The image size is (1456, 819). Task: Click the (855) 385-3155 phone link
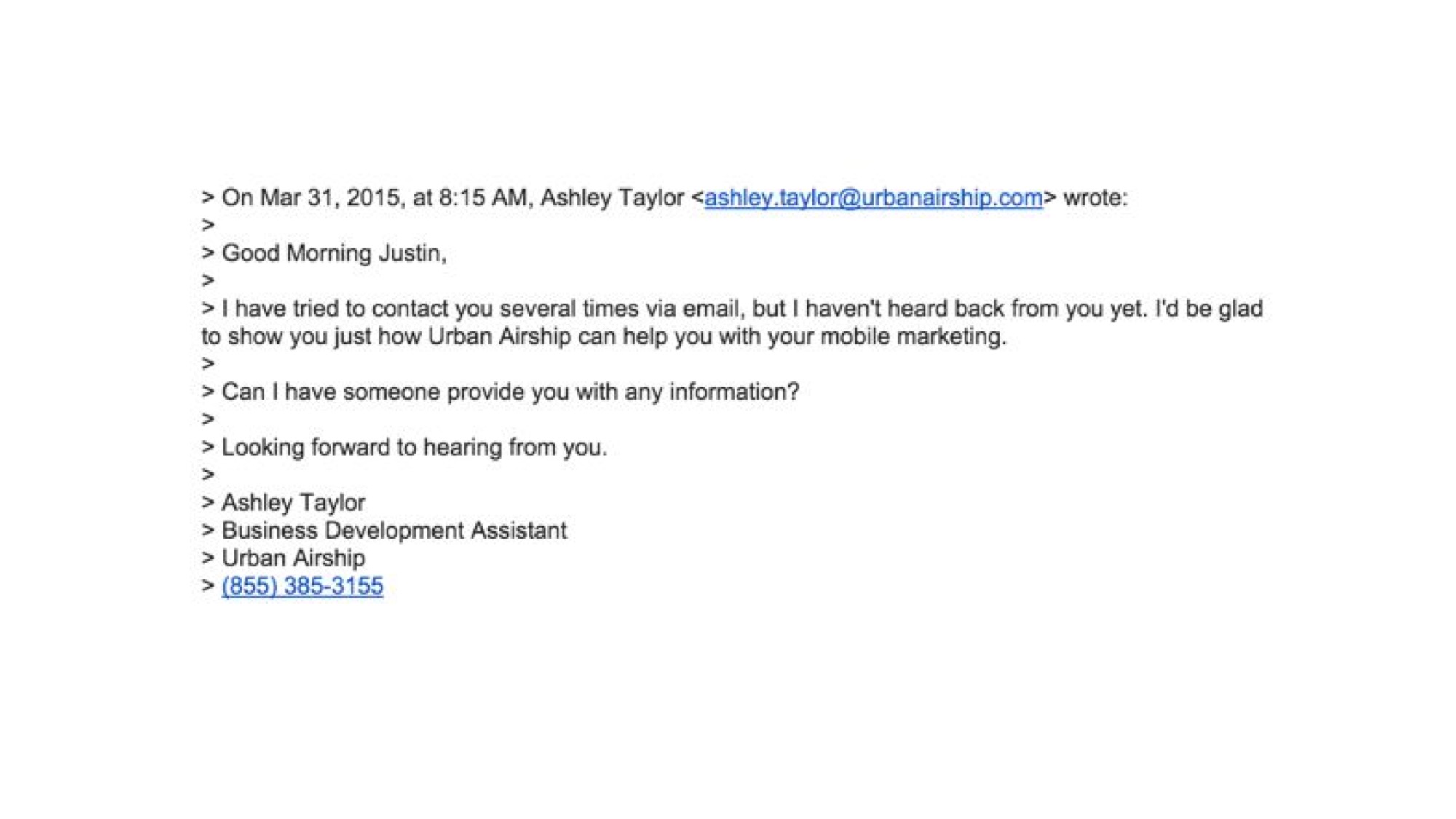coord(302,586)
